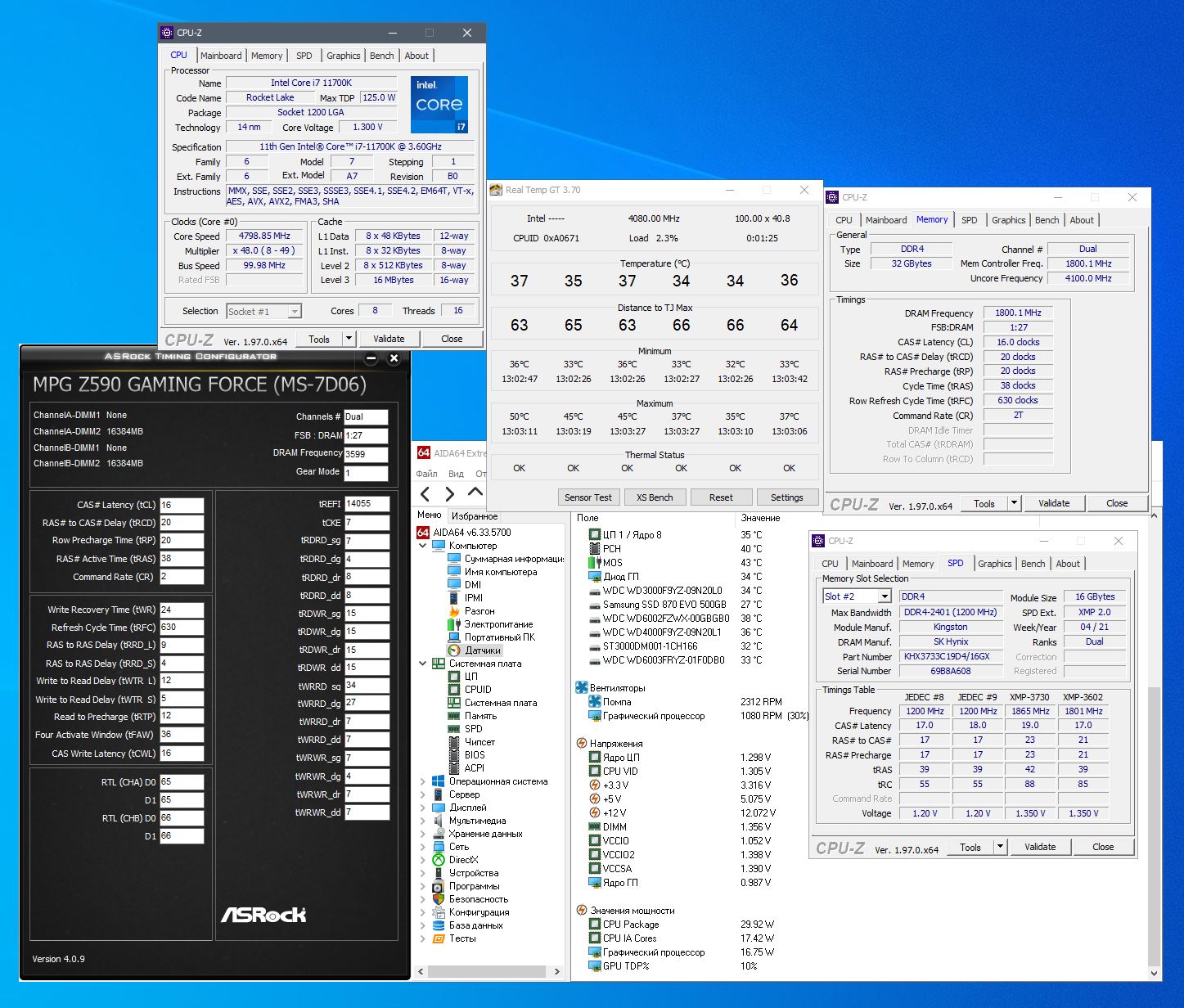Click the Мультимедиа icon in AIDA64 tree
This screenshot has height=1008, width=1184.
point(438,821)
